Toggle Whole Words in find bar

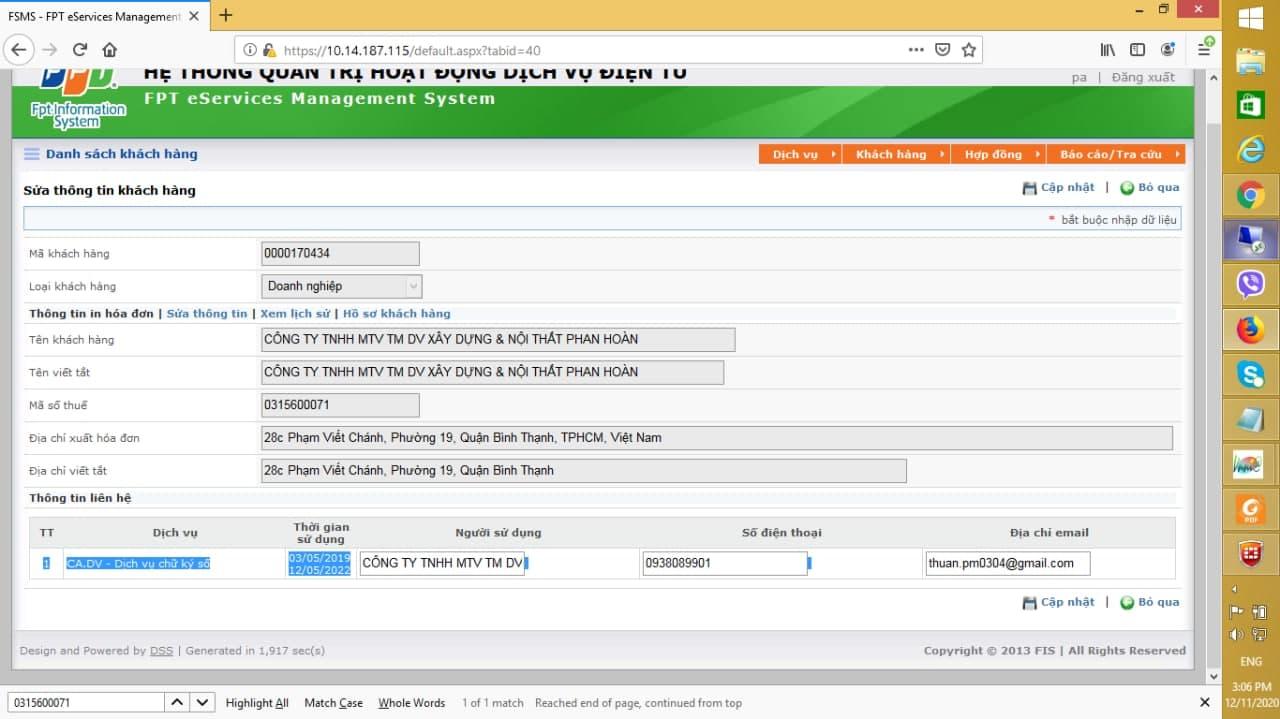(x=412, y=703)
